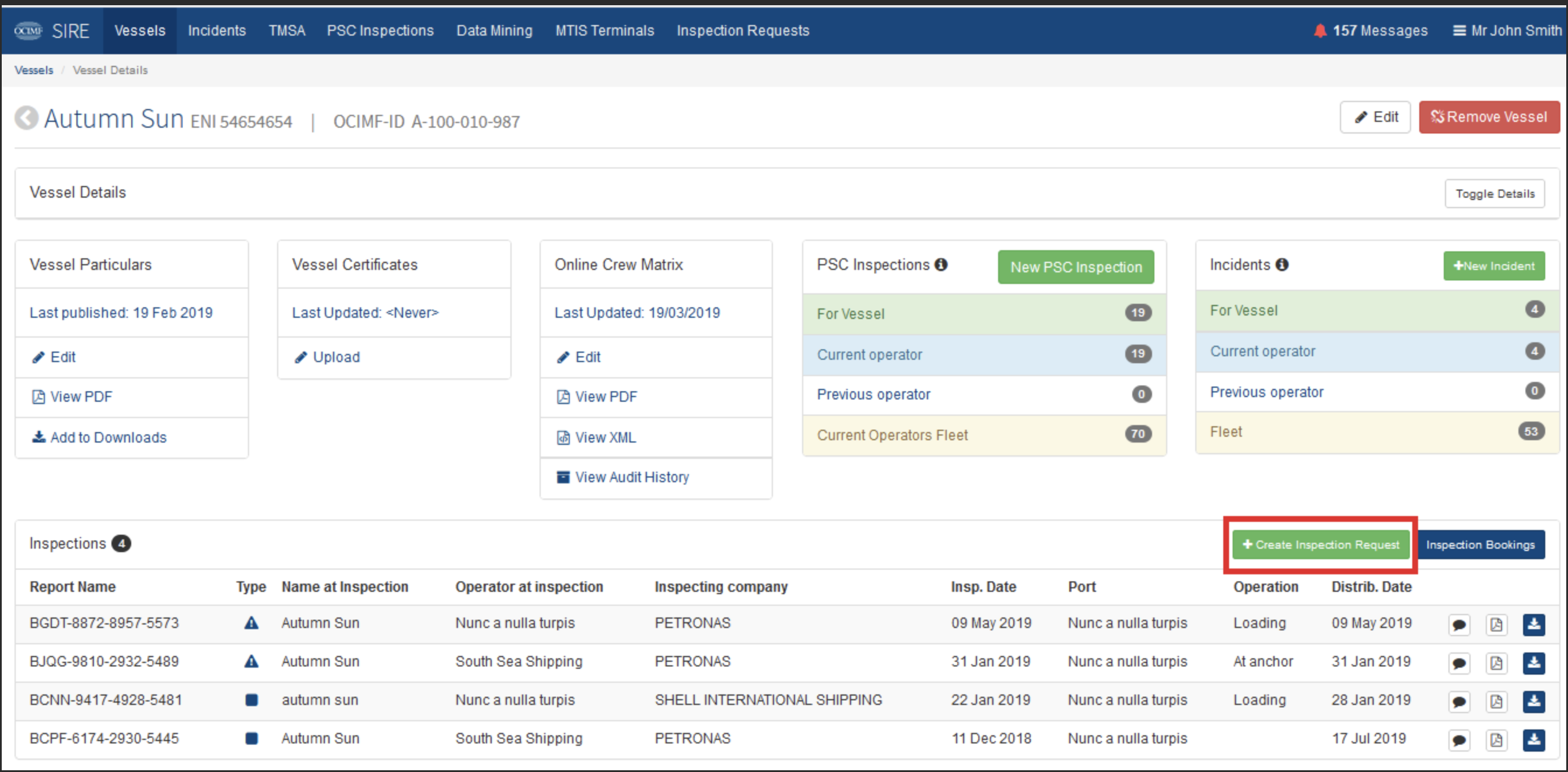This screenshot has width=1568, height=772.
Task: Click New PSC Inspection button
Action: click(x=1076, y=267)
